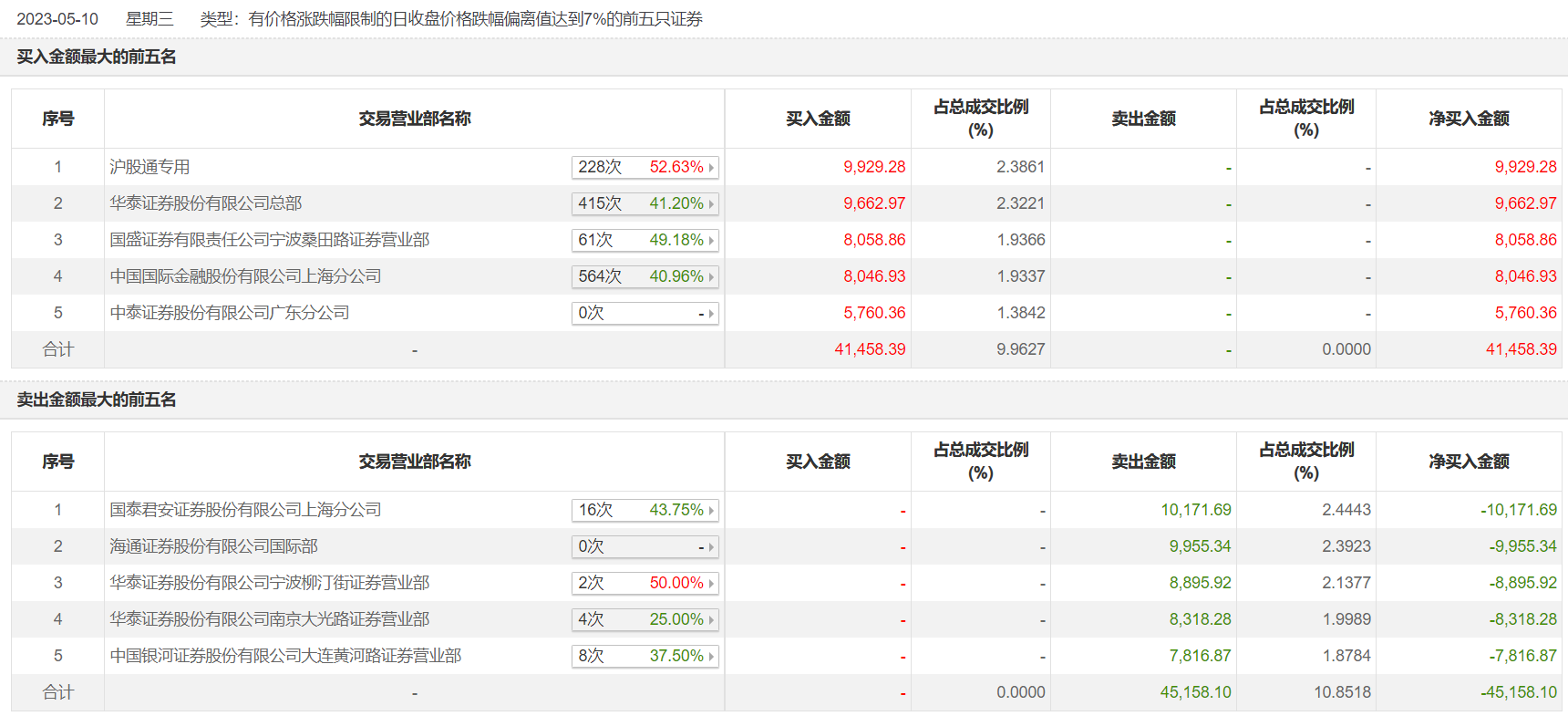Click the date 2023-05-10
This screenshot has width=1568, height=716.
point(57,19)
